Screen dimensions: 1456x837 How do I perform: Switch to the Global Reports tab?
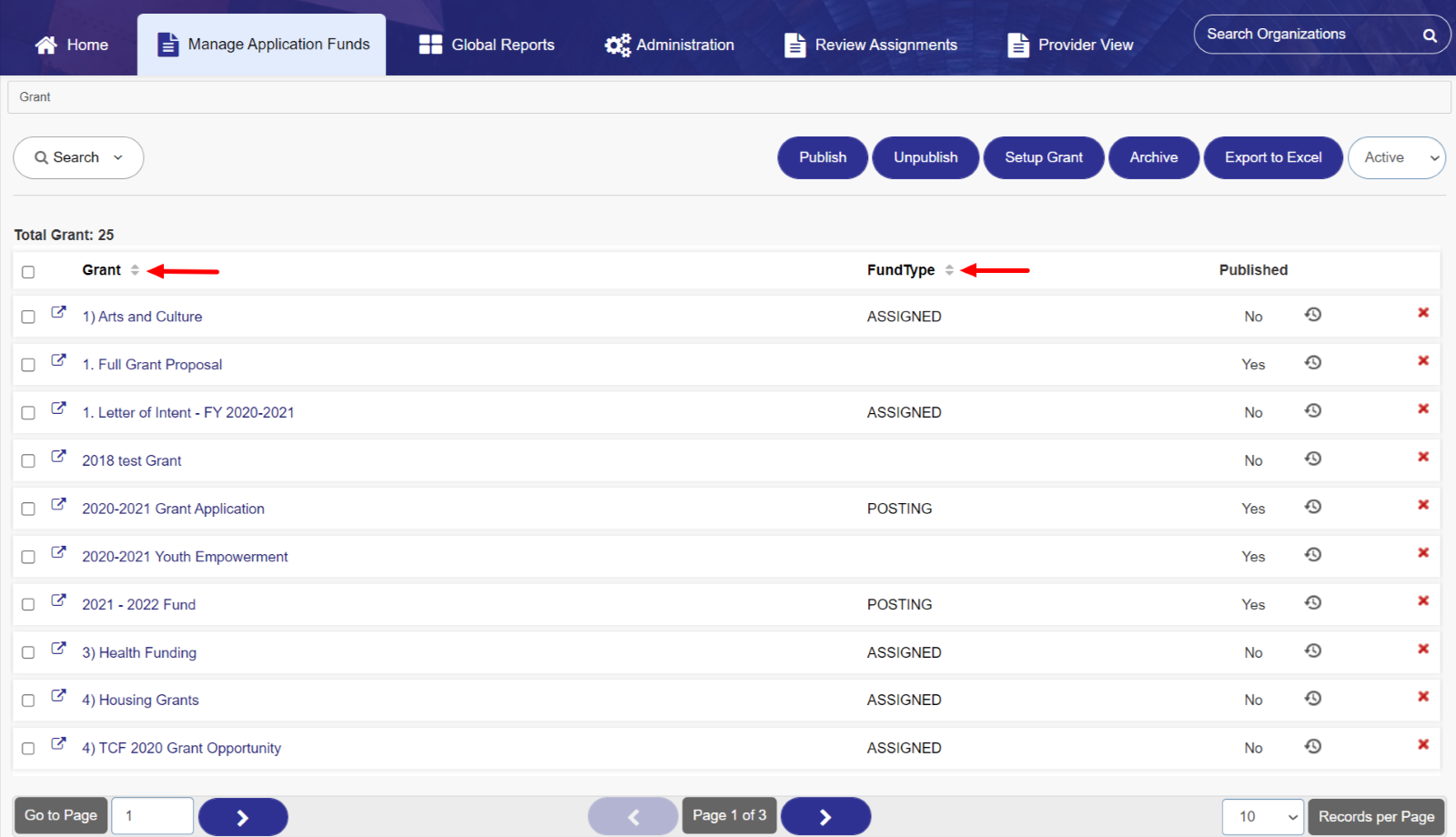487,45
